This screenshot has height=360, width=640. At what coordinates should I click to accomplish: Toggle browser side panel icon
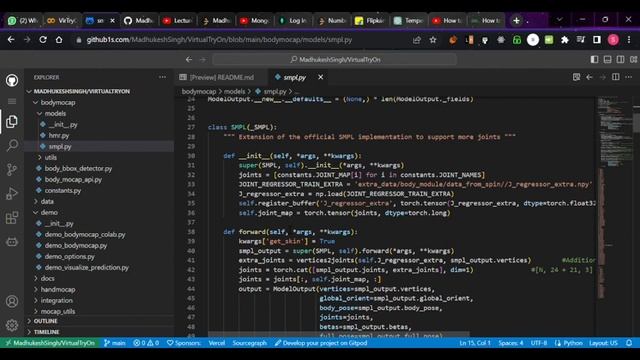[x=597, y=40]
